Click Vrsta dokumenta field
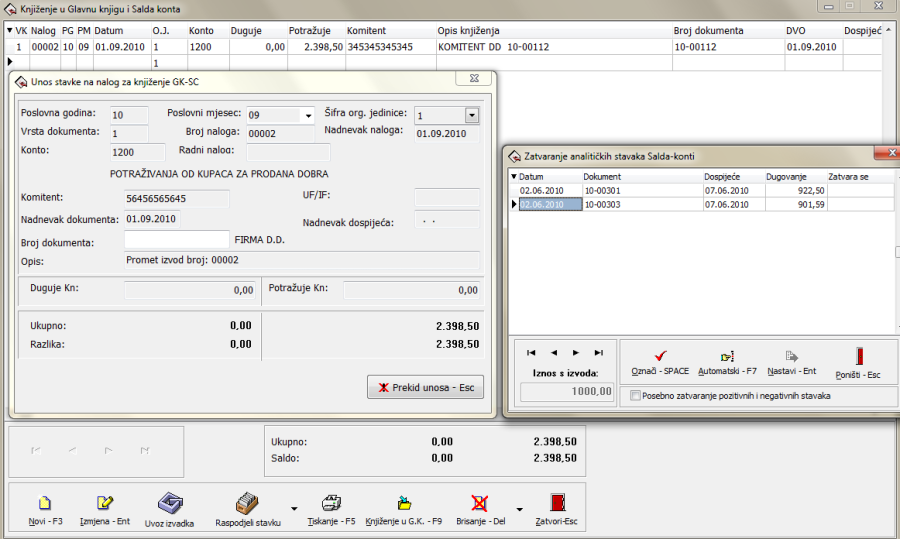Screen dimensions: 900x539 click(129, 133)
